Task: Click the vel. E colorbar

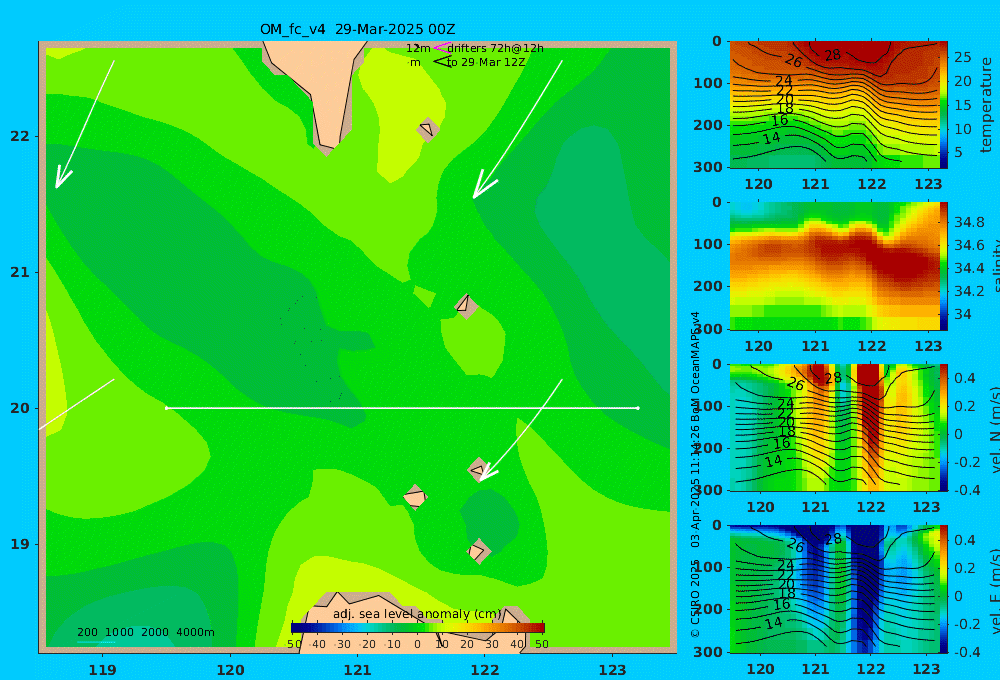Action: [944, 589]
